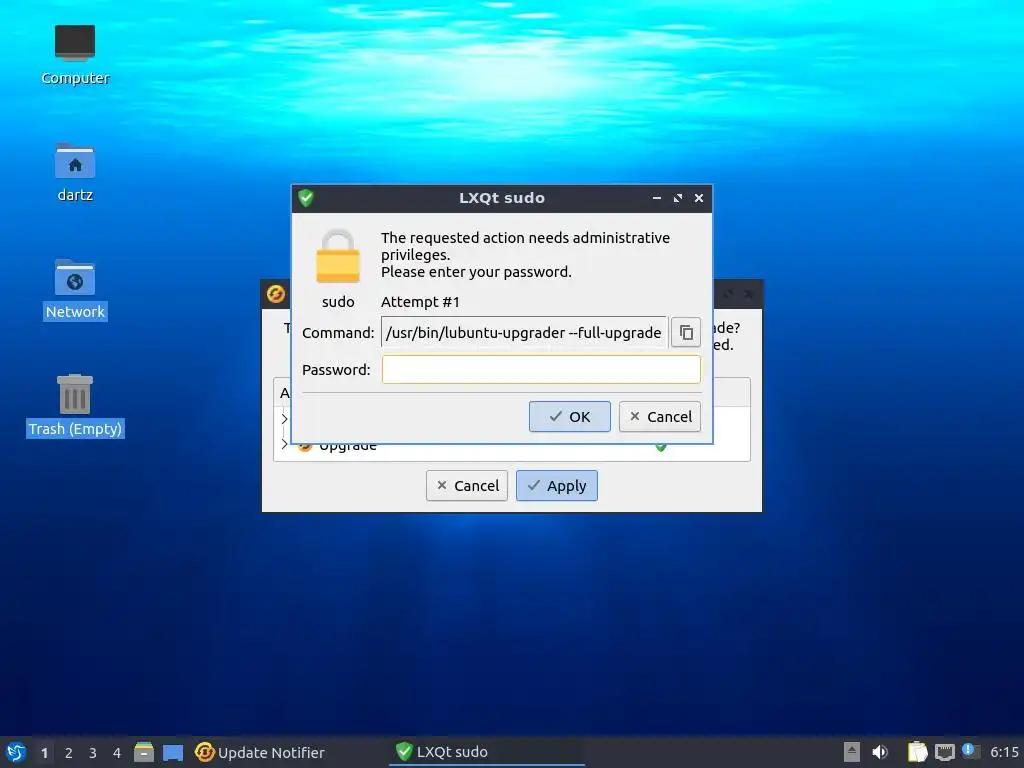Viewport: 1024px width, 768px height.
Task: Switch to desktop 3
Action: click(x=93, y=753)
